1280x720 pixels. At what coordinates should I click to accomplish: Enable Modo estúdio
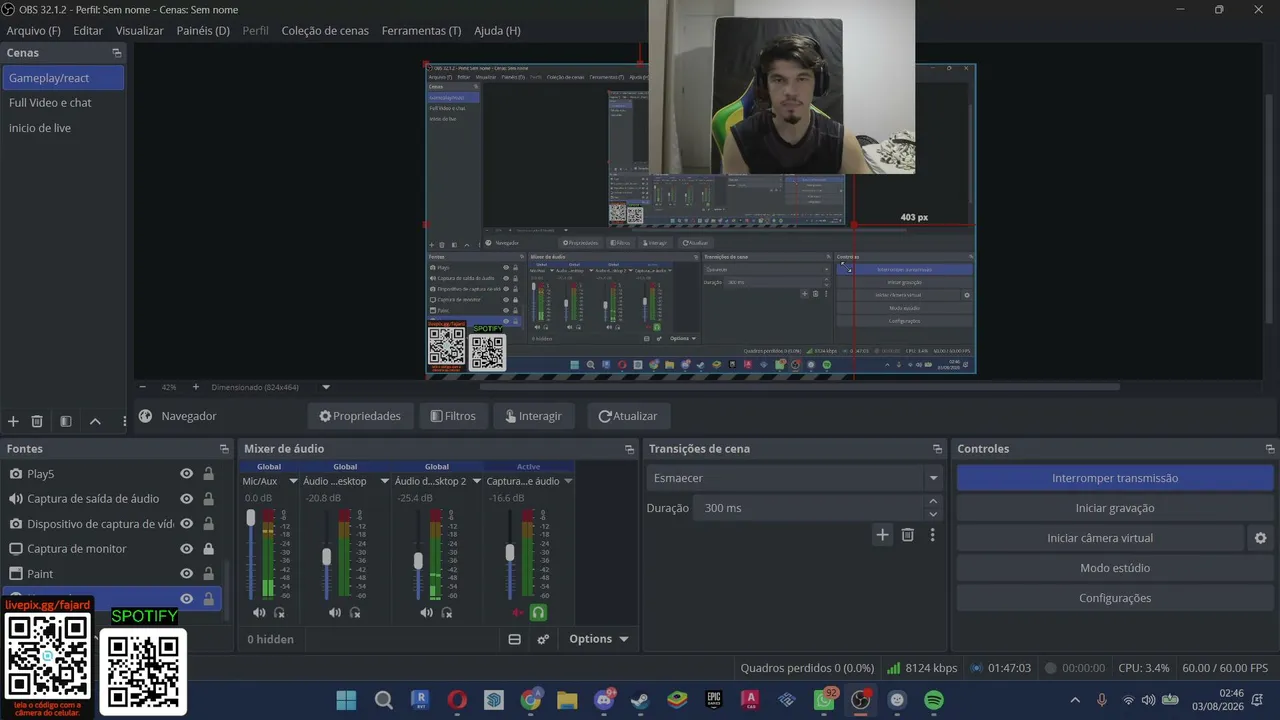coord(1115,568)
